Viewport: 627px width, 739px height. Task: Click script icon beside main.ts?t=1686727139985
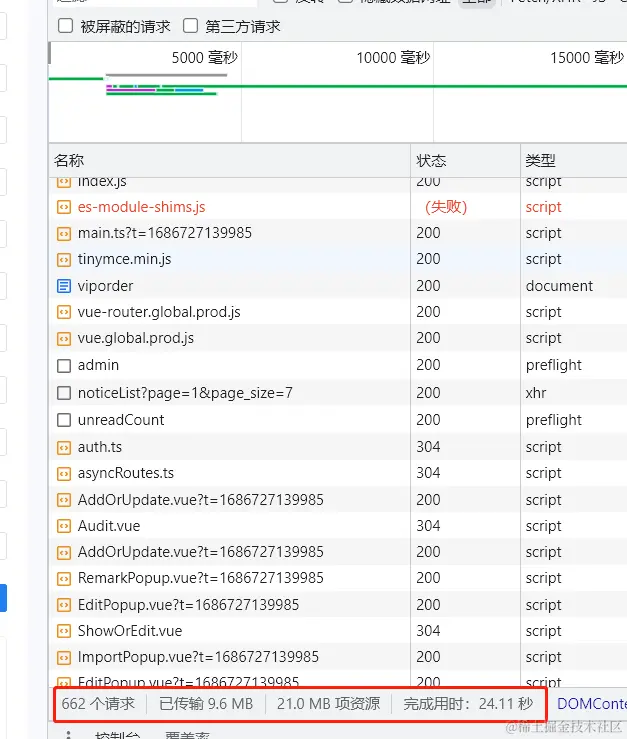tap(64, 233)
